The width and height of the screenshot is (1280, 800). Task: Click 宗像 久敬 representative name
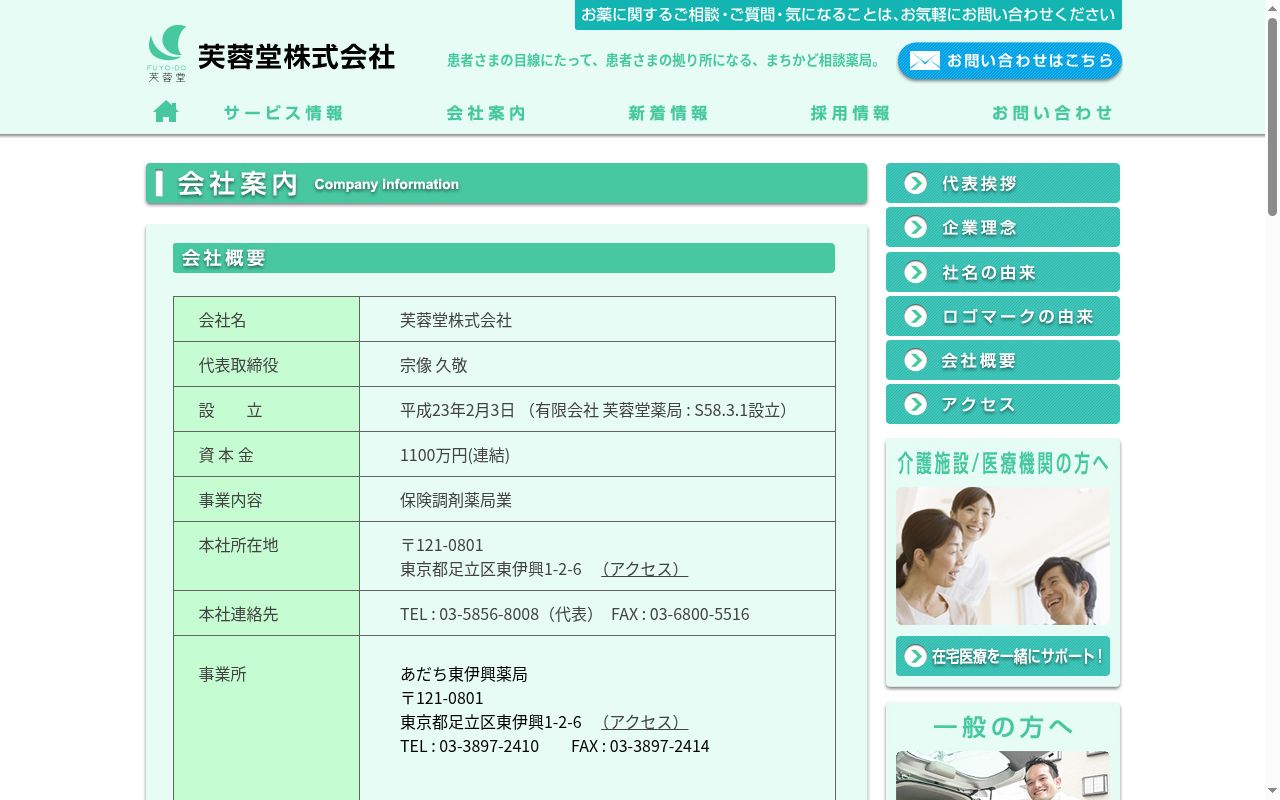(434, 365)
